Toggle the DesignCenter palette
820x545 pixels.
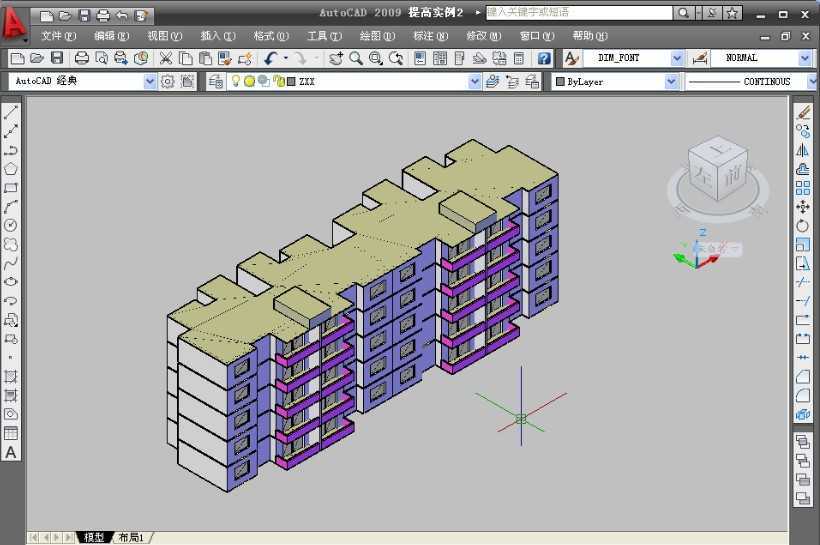pos(440,58)
